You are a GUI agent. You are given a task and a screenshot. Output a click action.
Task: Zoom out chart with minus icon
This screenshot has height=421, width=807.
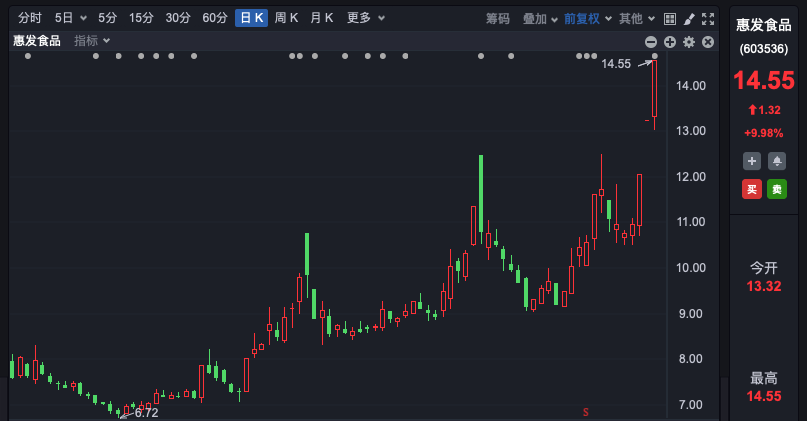click(651, 41)
